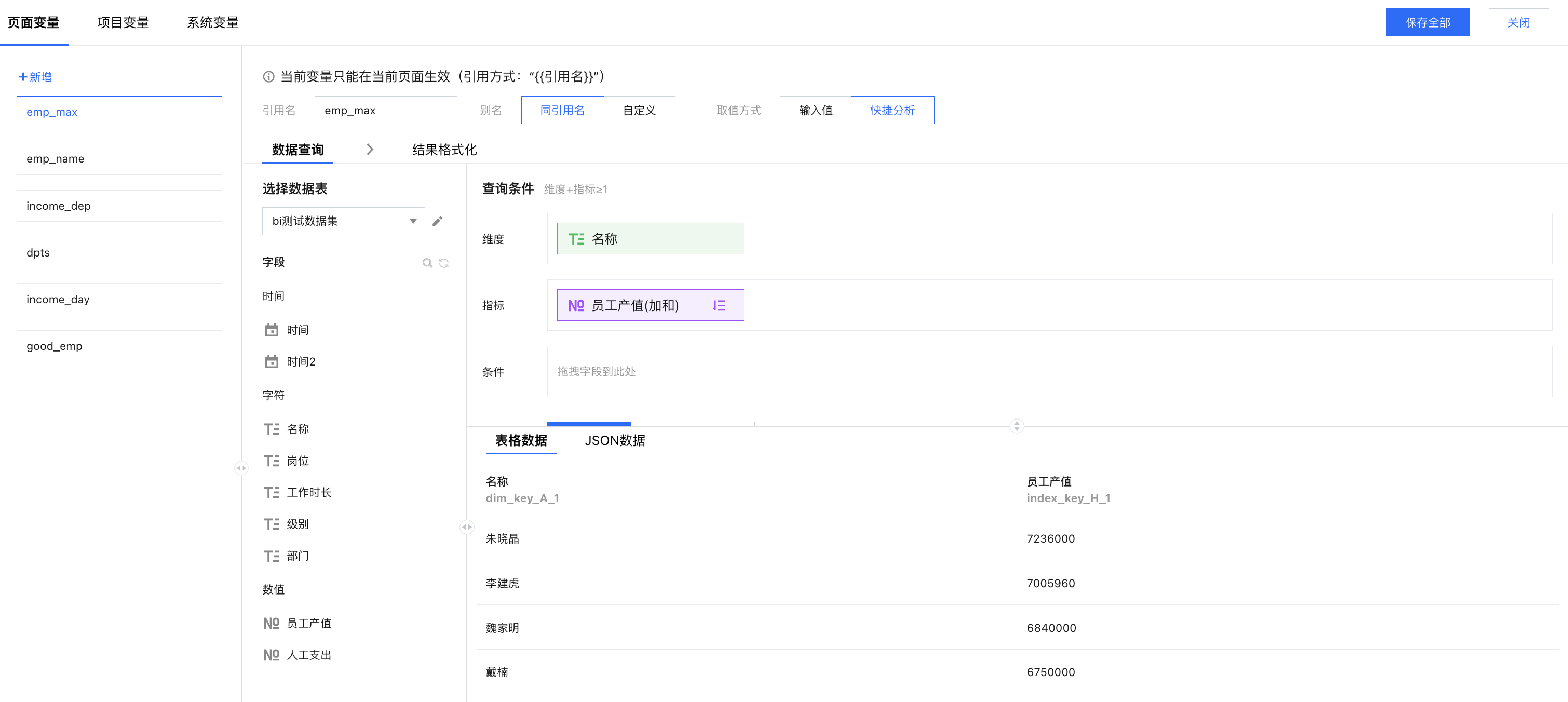Click +新增 to add a variable
This screenshot has height=702, width=1568.
point(35,77)
